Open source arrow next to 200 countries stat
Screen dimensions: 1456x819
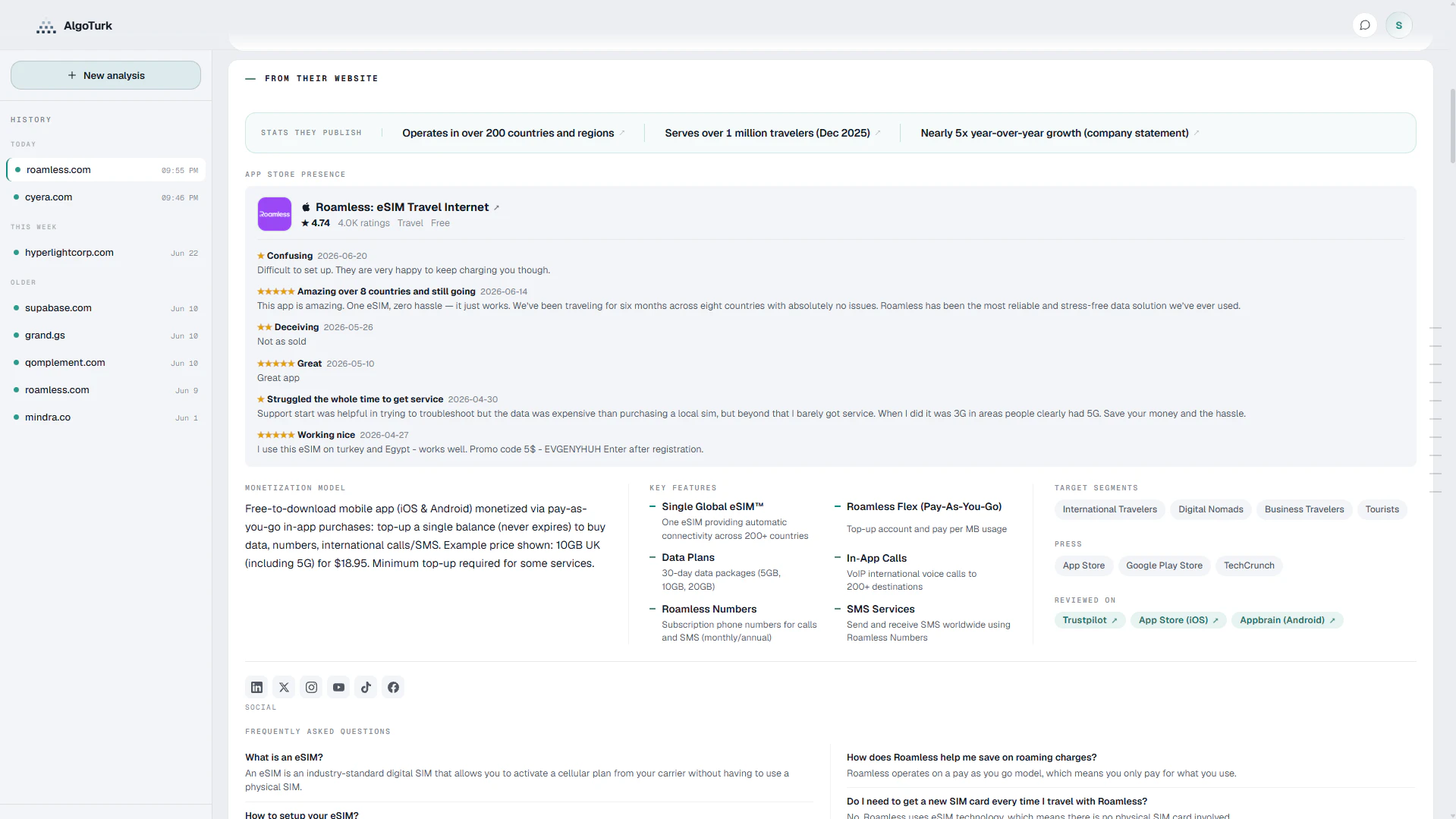tap(622, 133)
